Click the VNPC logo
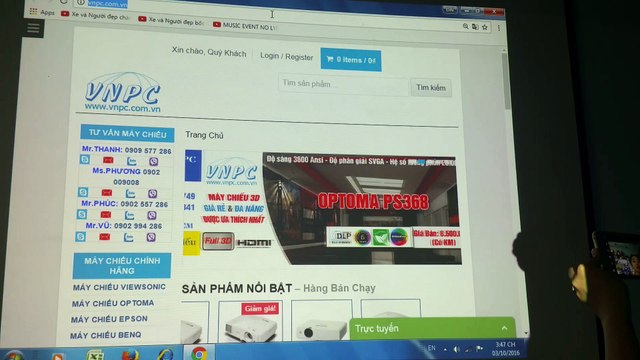Viewport: 640px width, 360px height. (122, 93)
